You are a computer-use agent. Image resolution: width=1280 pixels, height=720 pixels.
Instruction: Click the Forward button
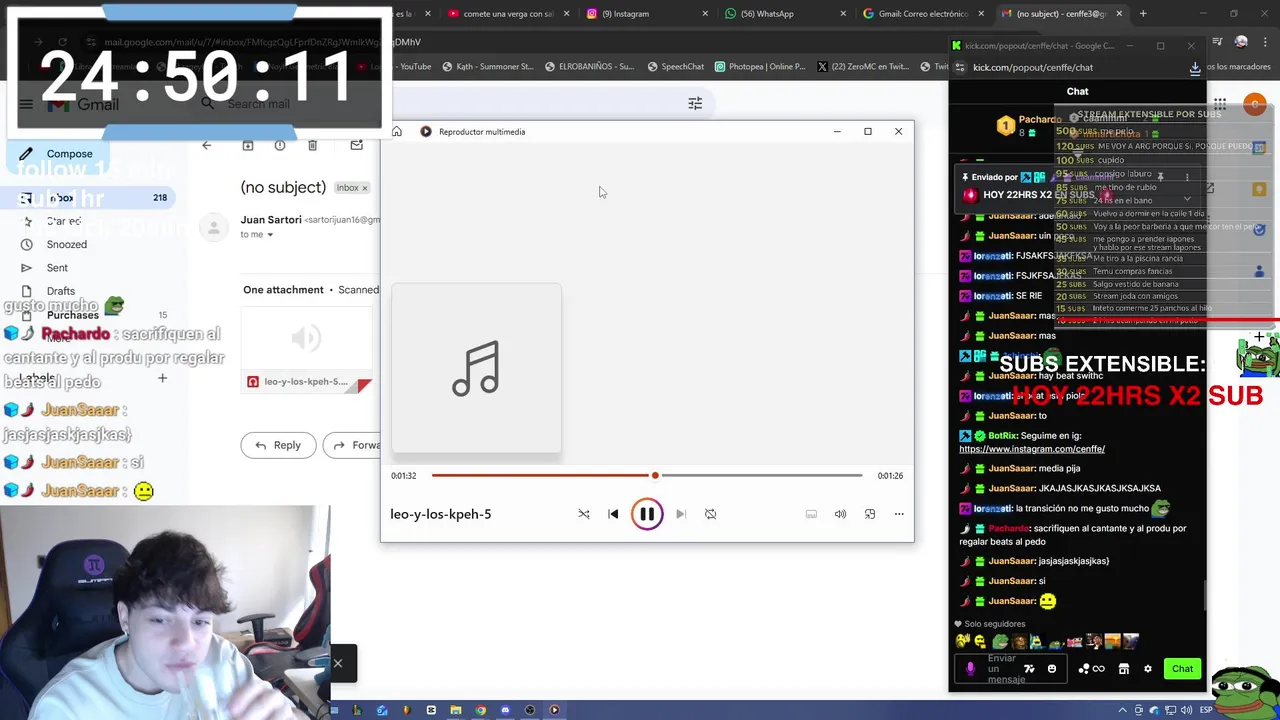356,445
